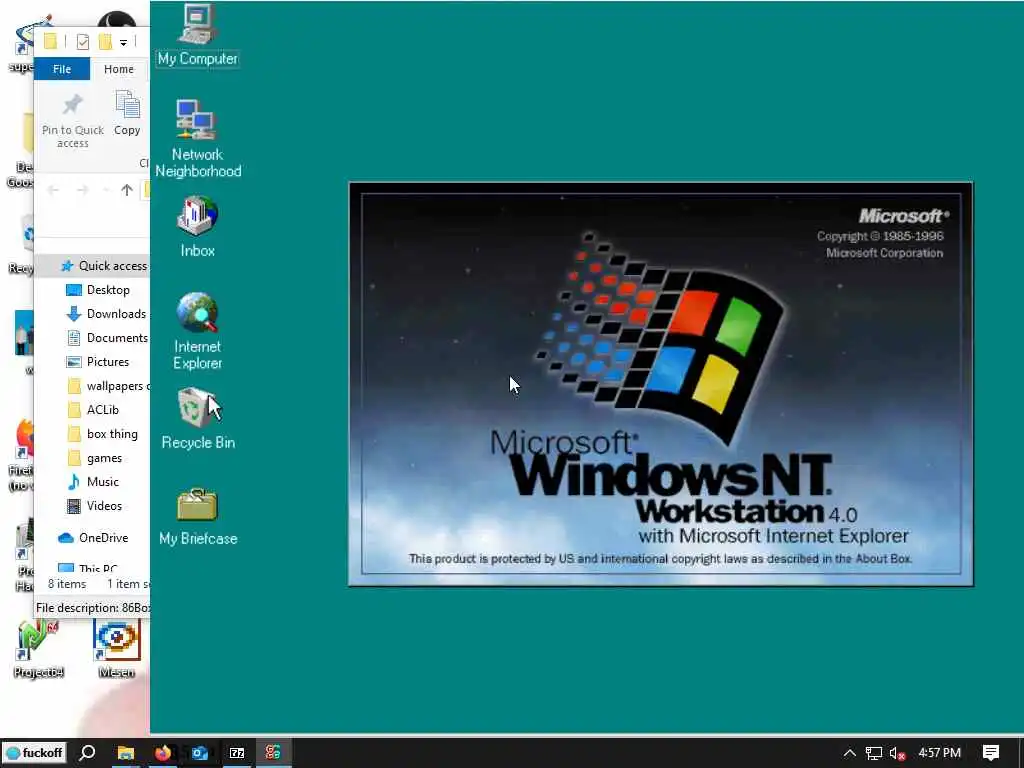Show hidden tray icons chevron
1024x768 pixels.
pos(850,753)
